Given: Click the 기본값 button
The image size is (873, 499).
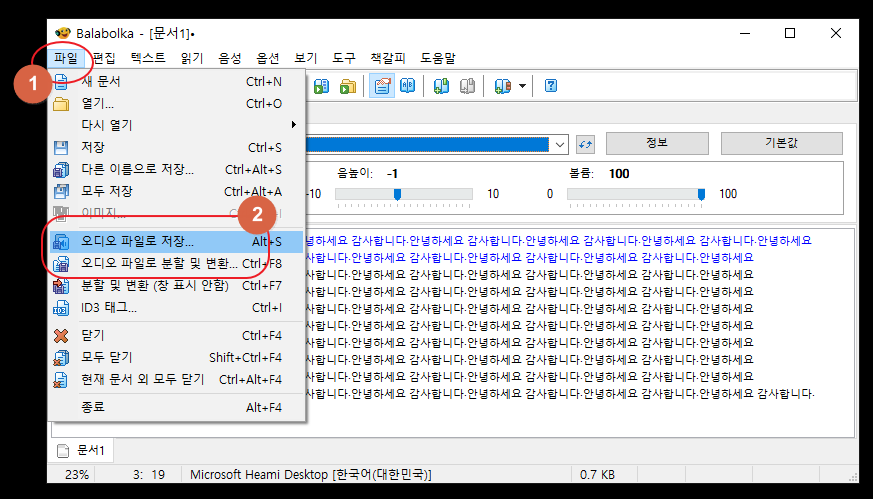Looking at the screenshot, I should [782, 143].
